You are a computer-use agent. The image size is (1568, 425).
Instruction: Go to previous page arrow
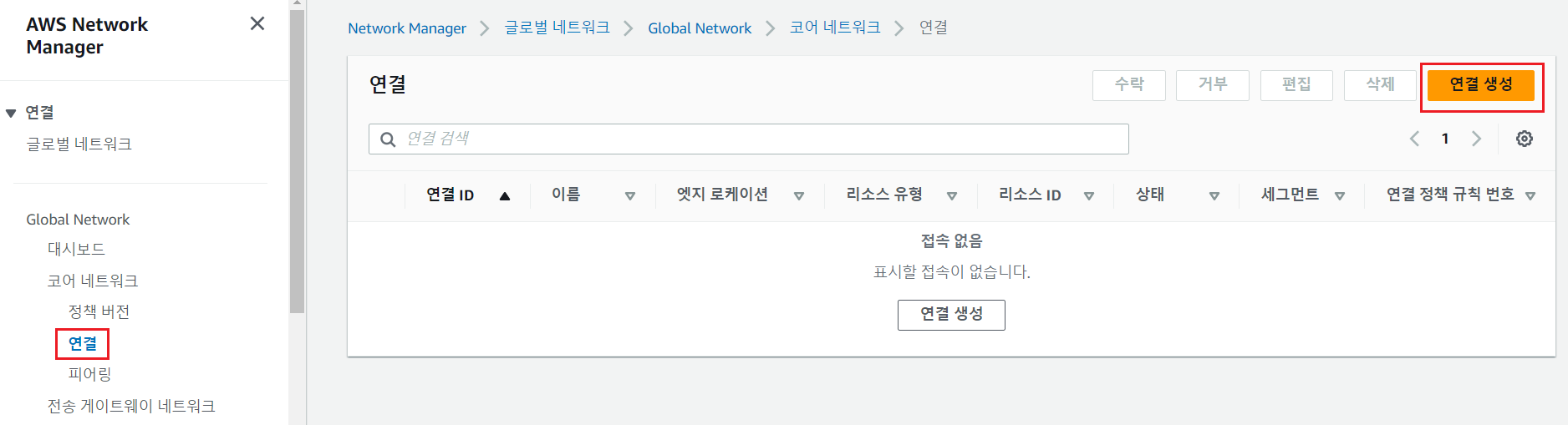point(1414,139)
